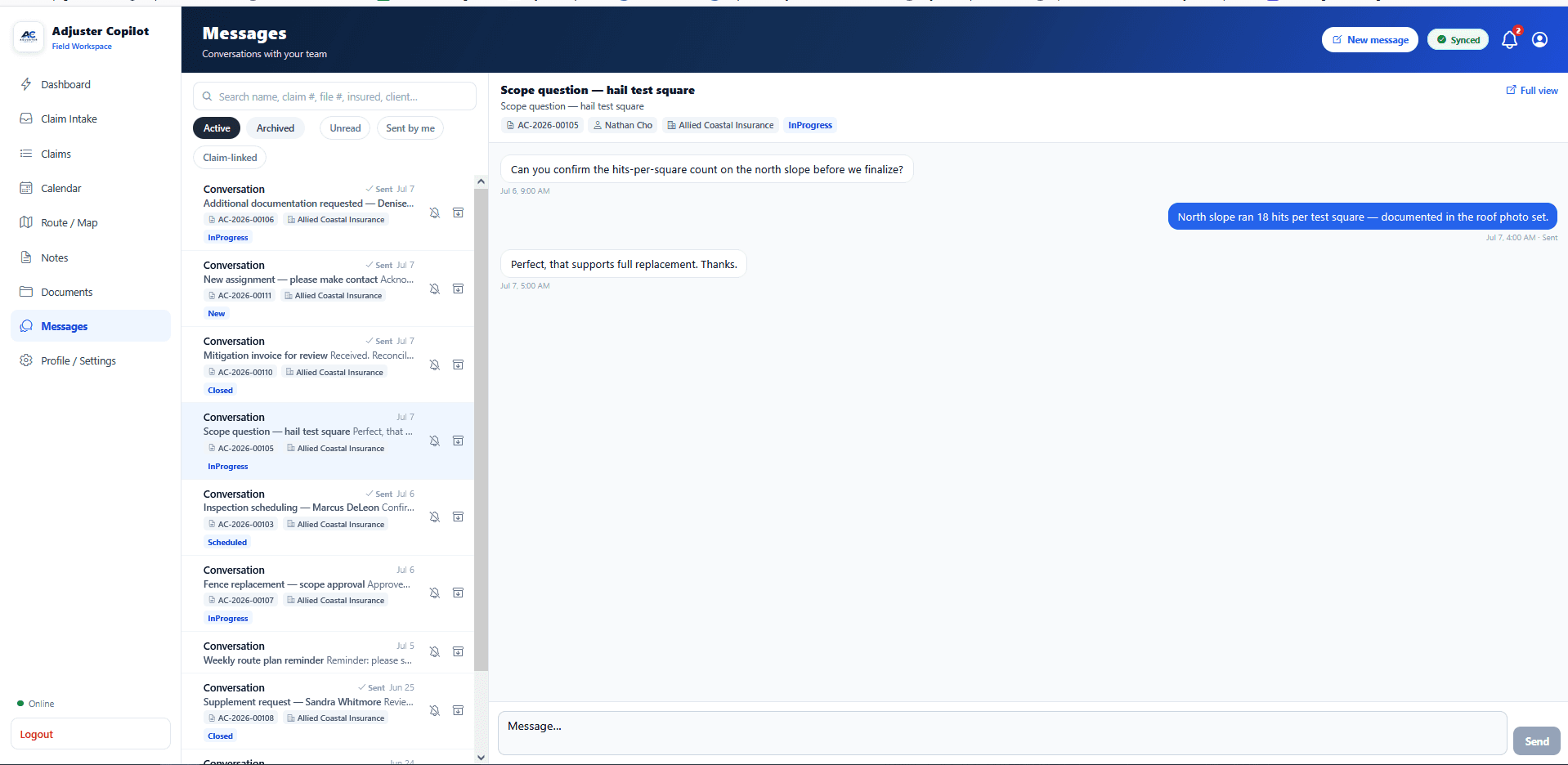Archive the Supplement request conversation
The image size is (1568, 765).
pyautogui.click(x=459, y=710)
